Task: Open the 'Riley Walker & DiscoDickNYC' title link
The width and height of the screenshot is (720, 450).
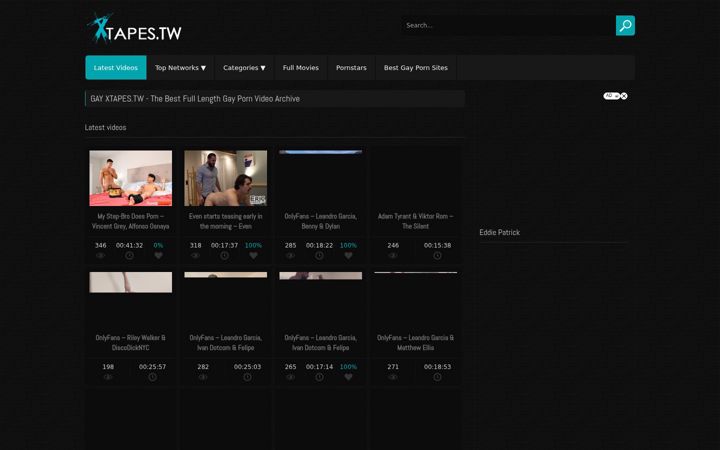Action: point(130,343)
